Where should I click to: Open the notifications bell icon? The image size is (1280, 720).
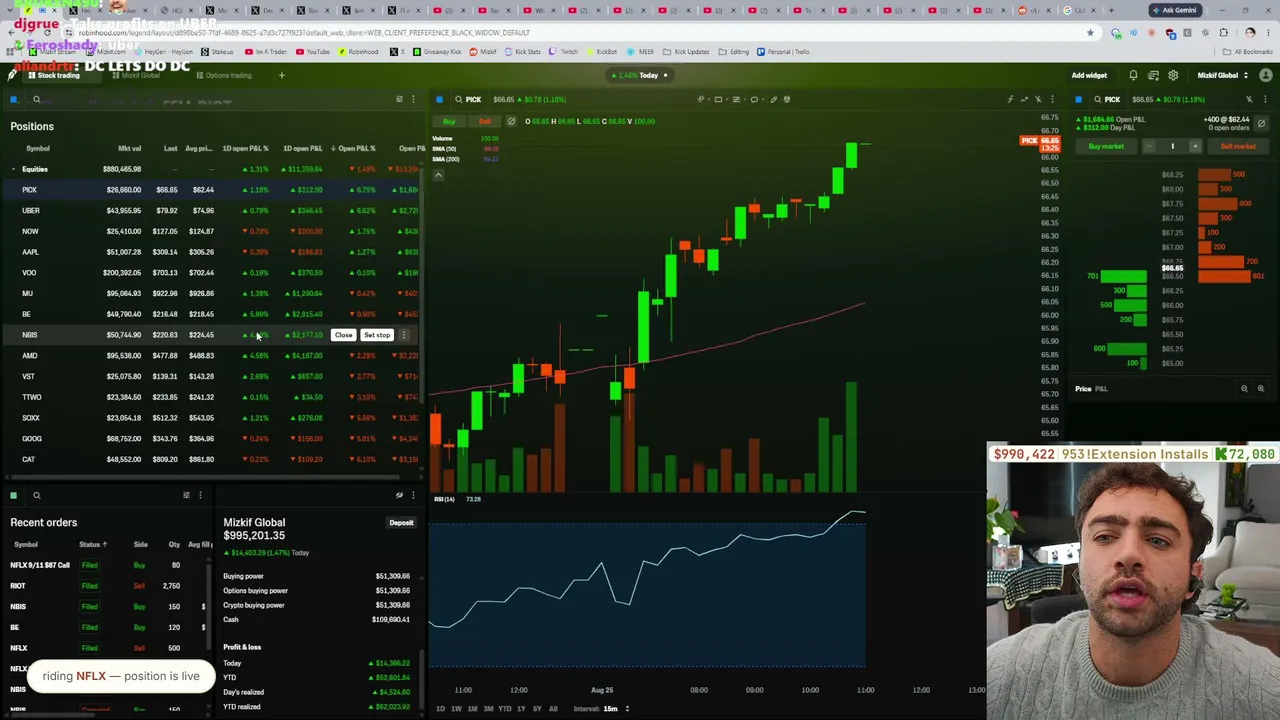click(1133, 75)
